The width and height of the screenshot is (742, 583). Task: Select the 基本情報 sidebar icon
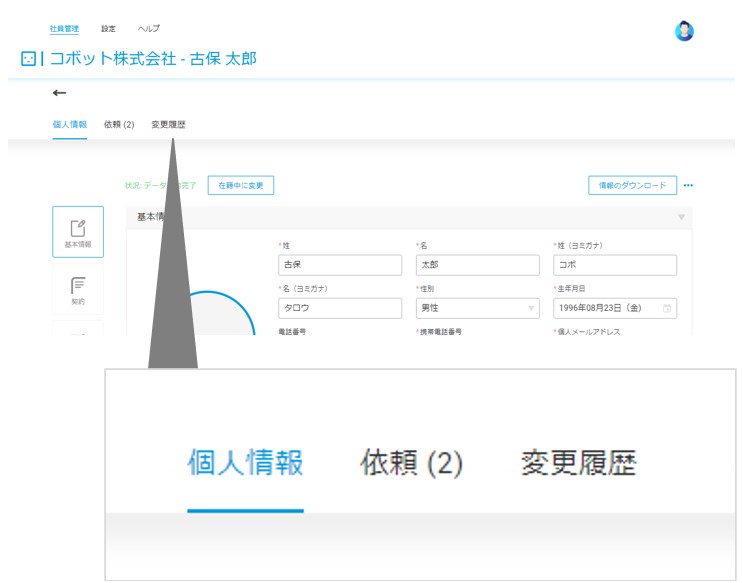point(78,232)
